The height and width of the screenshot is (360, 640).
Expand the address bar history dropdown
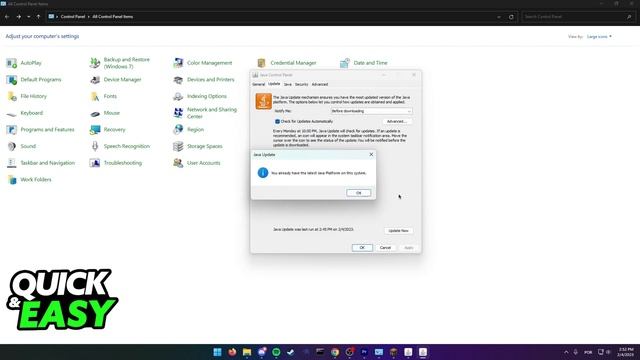click(499, 17)
